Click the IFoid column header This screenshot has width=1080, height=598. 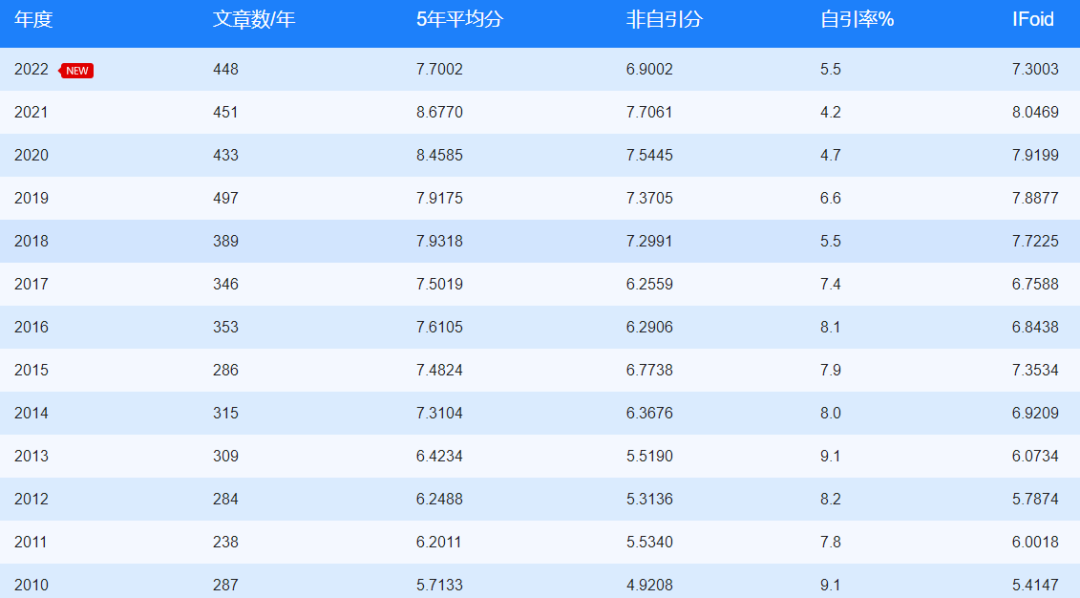tap(1032, 19)
